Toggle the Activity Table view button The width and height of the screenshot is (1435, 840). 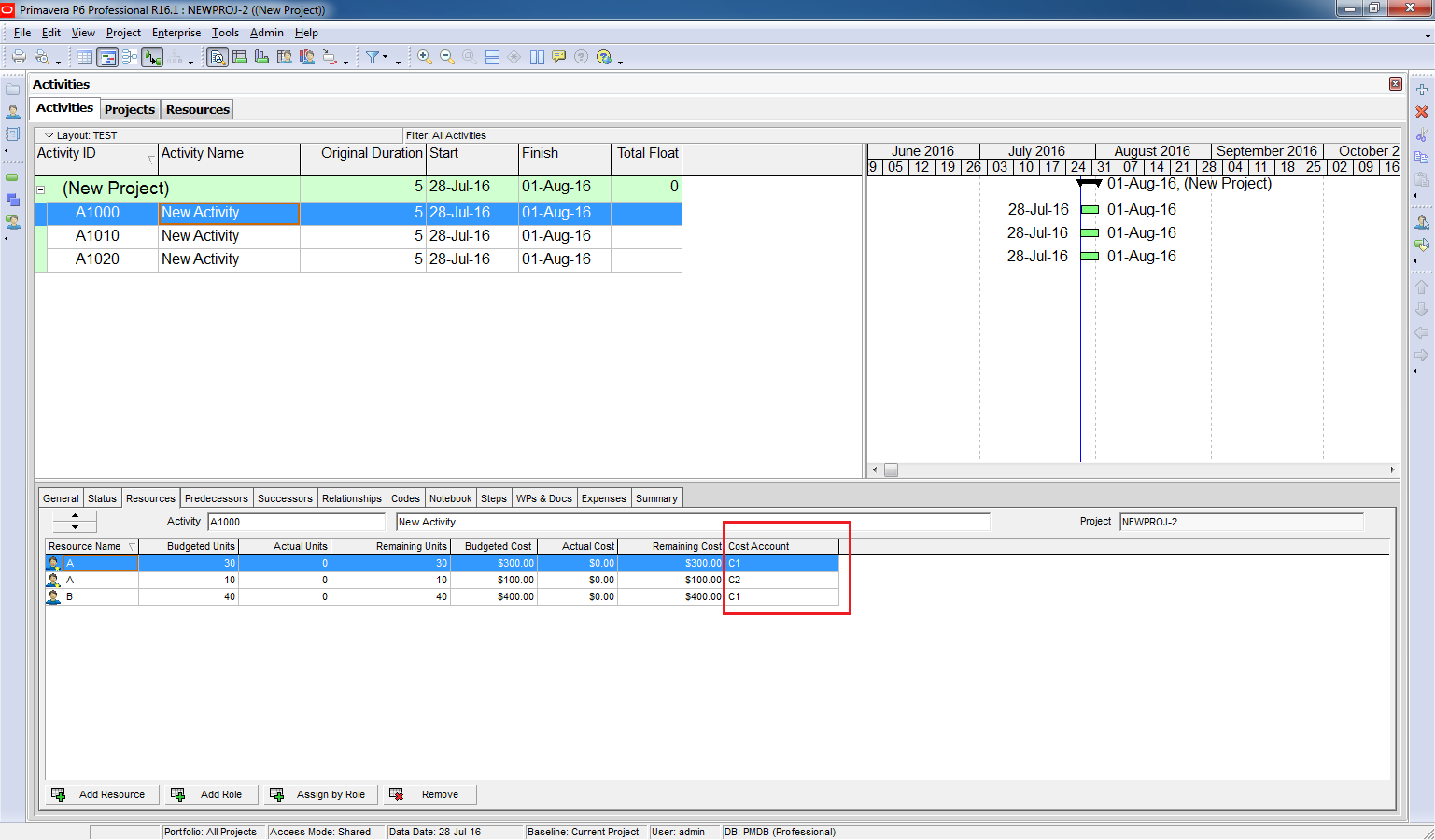(85, 57)
